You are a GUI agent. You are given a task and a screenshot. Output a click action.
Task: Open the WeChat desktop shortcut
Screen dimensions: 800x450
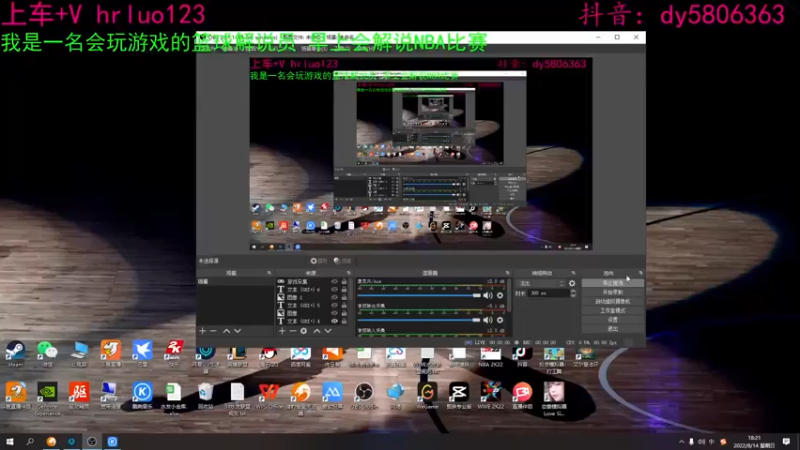(x=47, y=354)
